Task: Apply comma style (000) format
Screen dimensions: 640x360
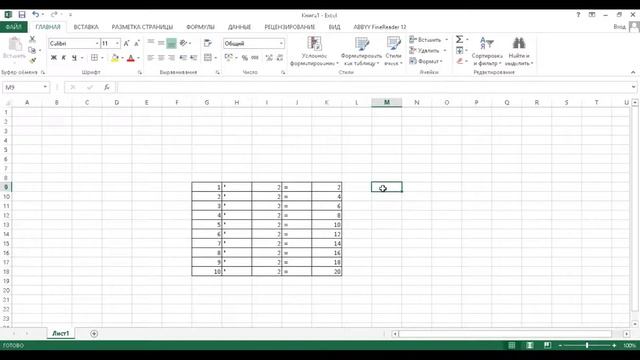Action: tap(255, 58)
